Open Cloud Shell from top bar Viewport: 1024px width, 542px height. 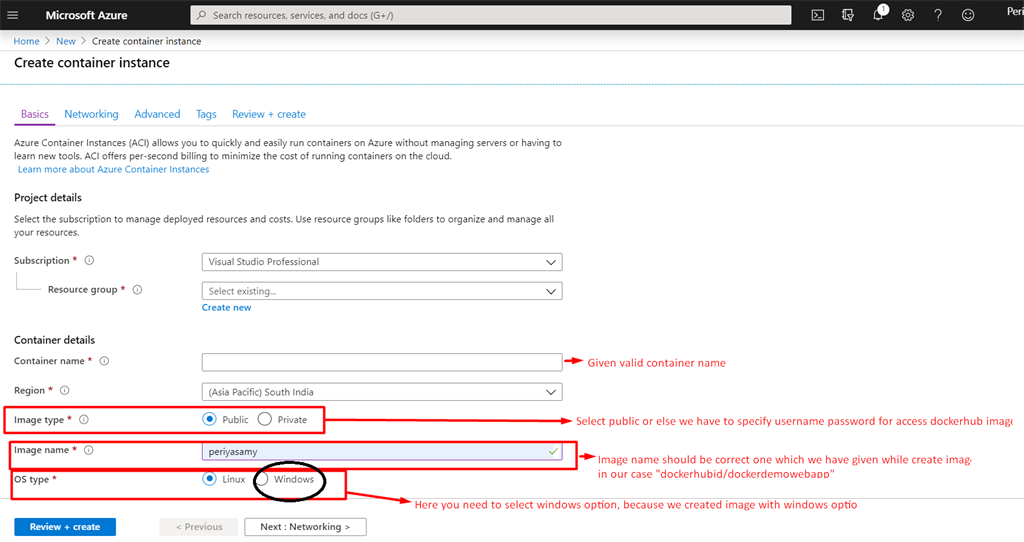coord(818,15)
